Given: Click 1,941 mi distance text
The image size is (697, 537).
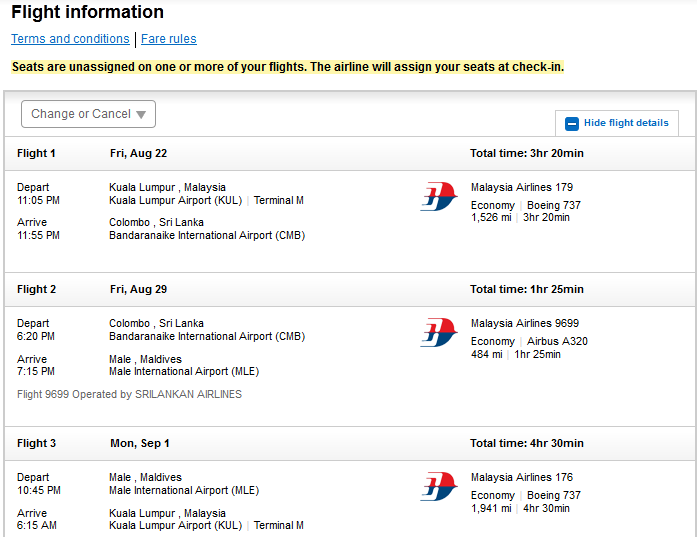Looking at the screenshot, I should [491, 508].
